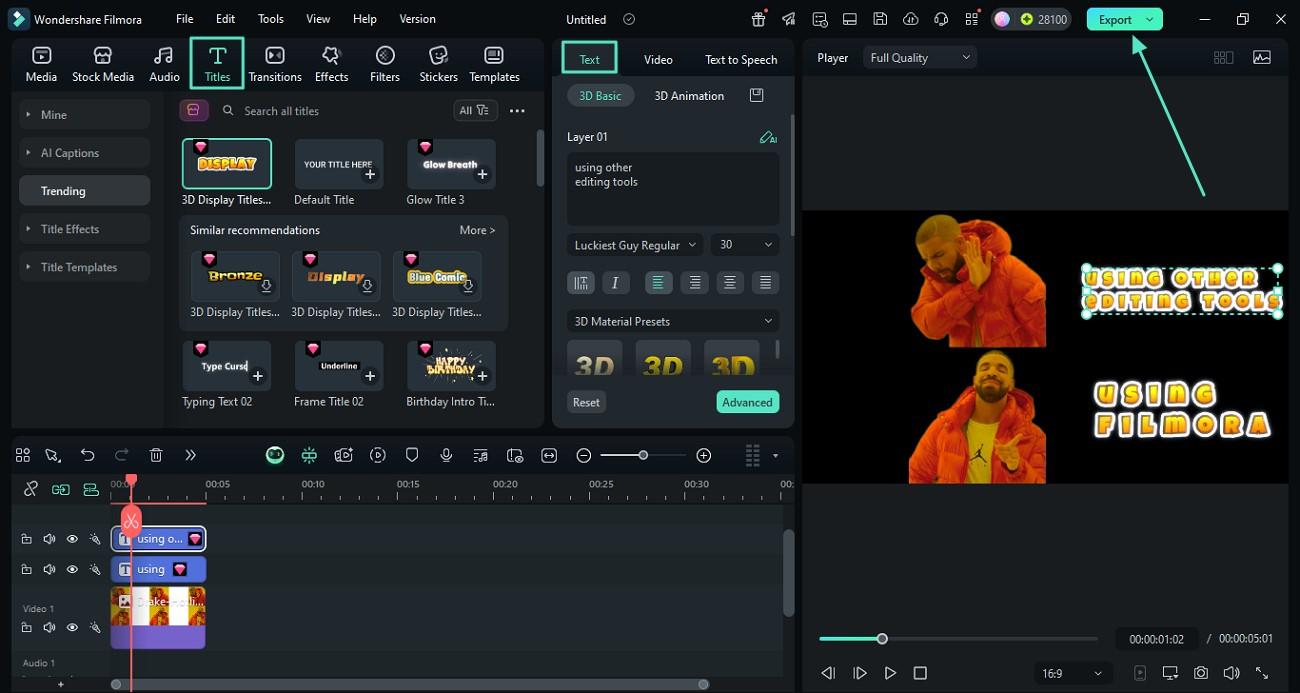Delete the selected clip with trash icon
This screenshot has height=693, width=1300.
[156, 455]
